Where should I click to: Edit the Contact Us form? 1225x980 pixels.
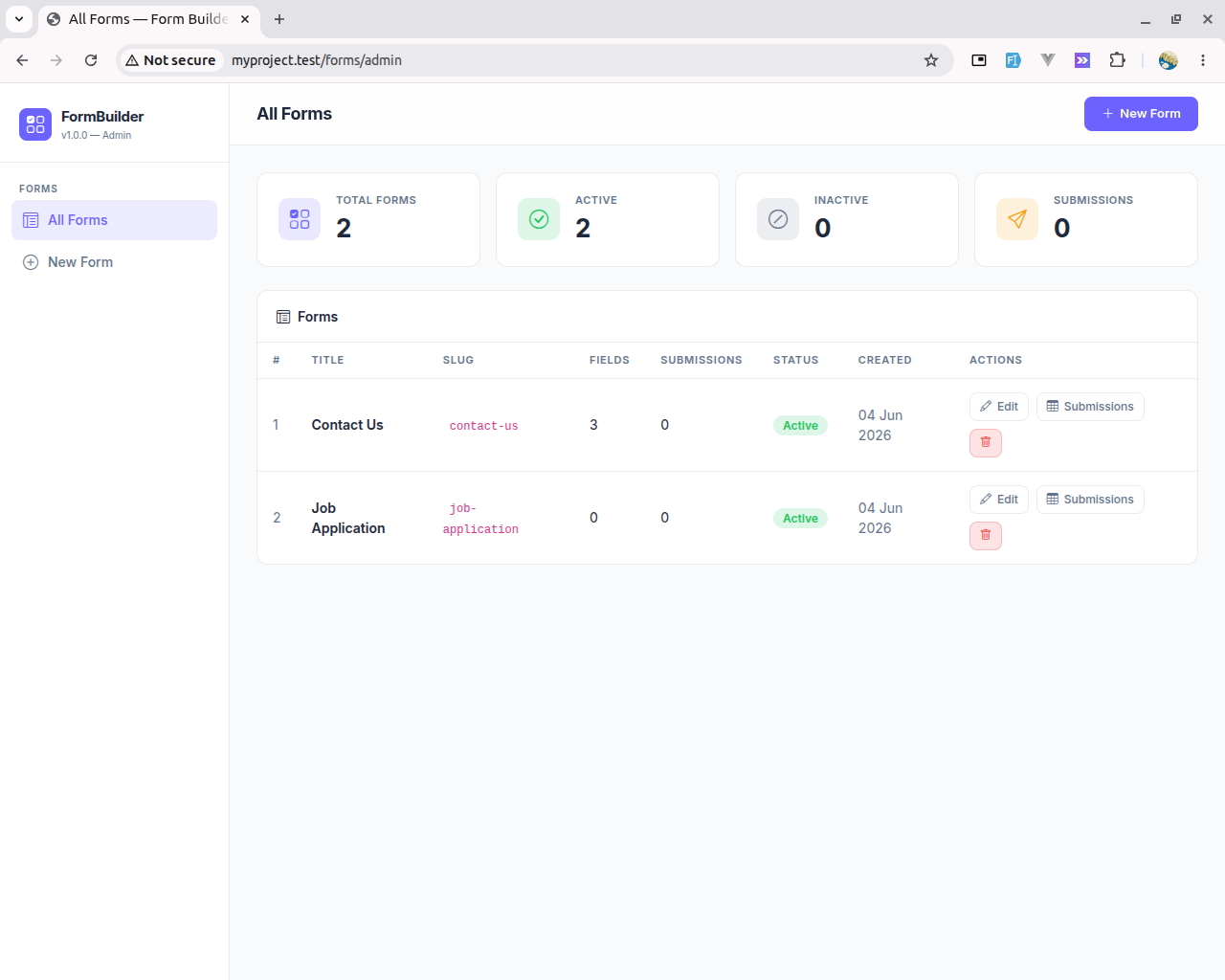[999, 407]
